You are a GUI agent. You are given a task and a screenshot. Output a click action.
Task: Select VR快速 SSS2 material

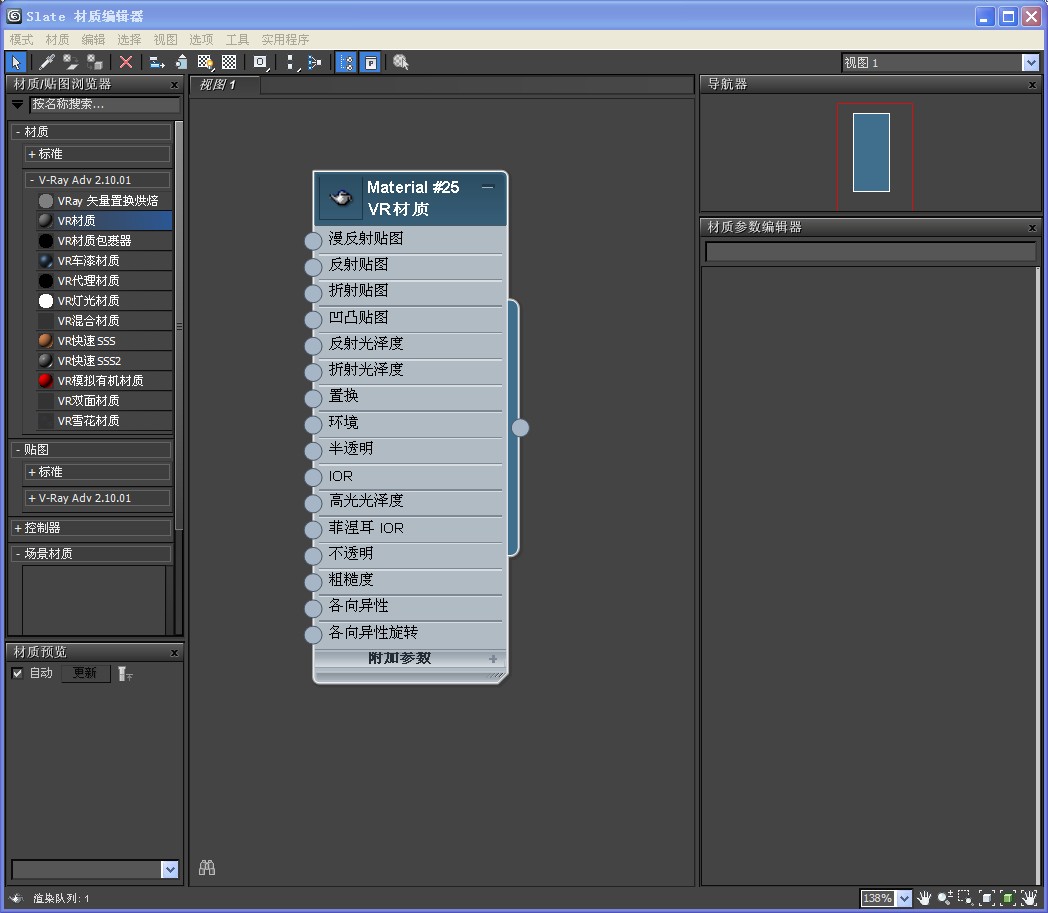(104, 361)
